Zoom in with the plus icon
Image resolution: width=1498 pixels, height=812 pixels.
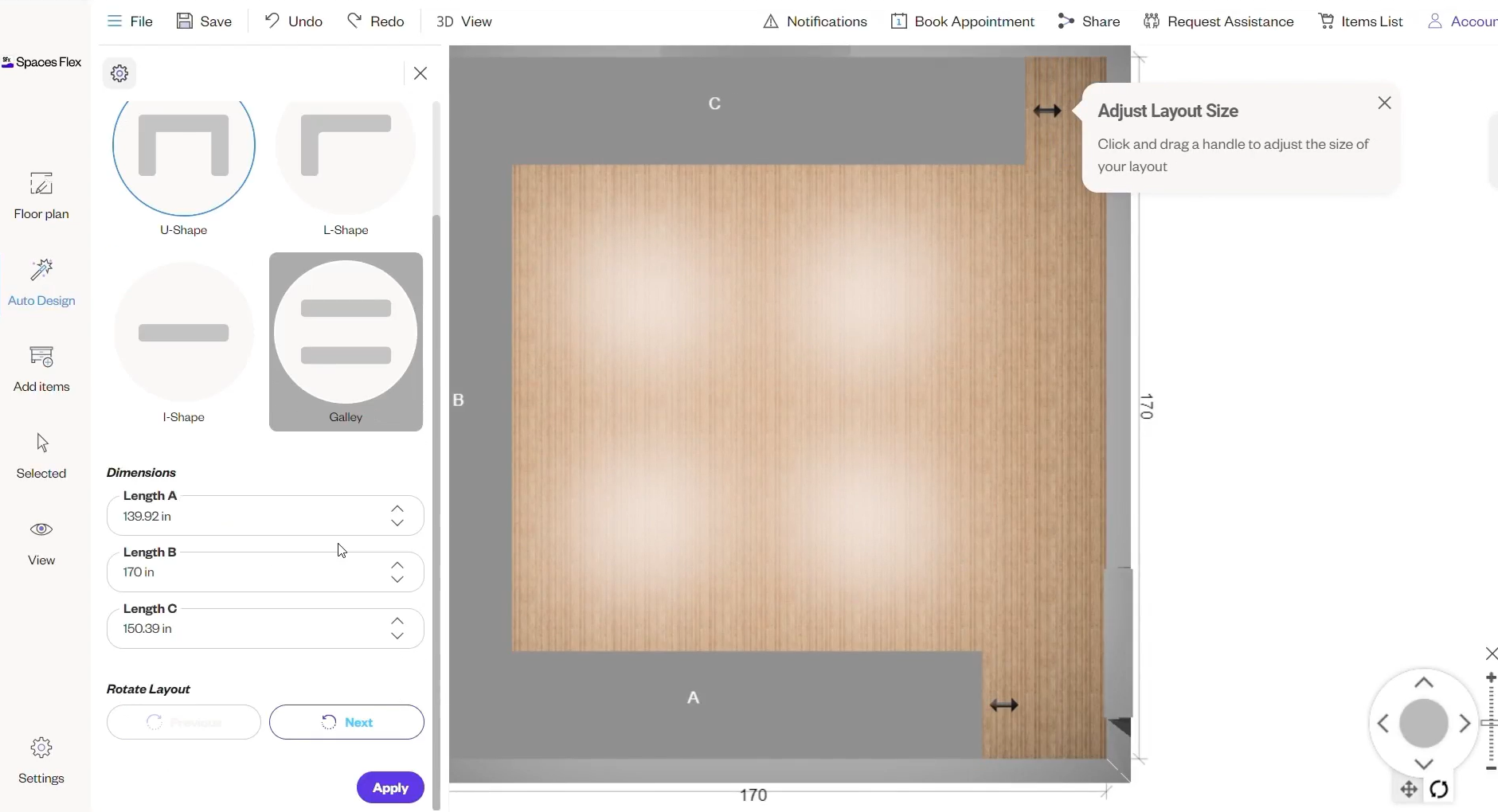click(1491, 677)
